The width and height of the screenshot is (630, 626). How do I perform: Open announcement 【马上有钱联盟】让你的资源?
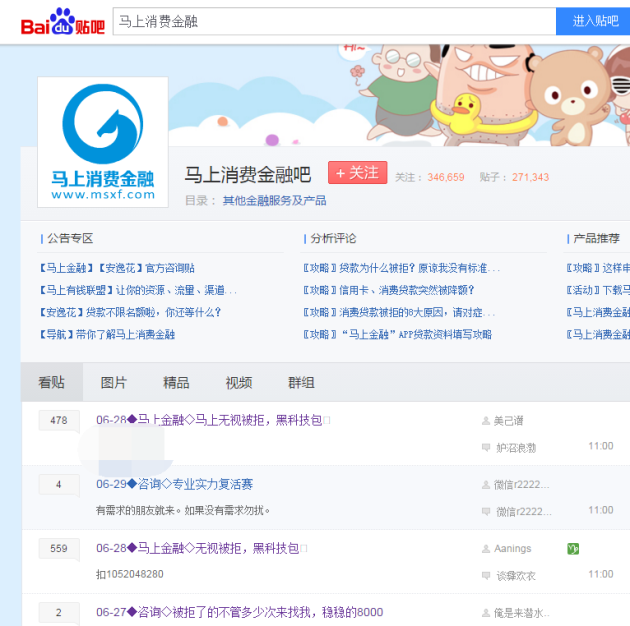pyautogui.click(x=137, y=290)
